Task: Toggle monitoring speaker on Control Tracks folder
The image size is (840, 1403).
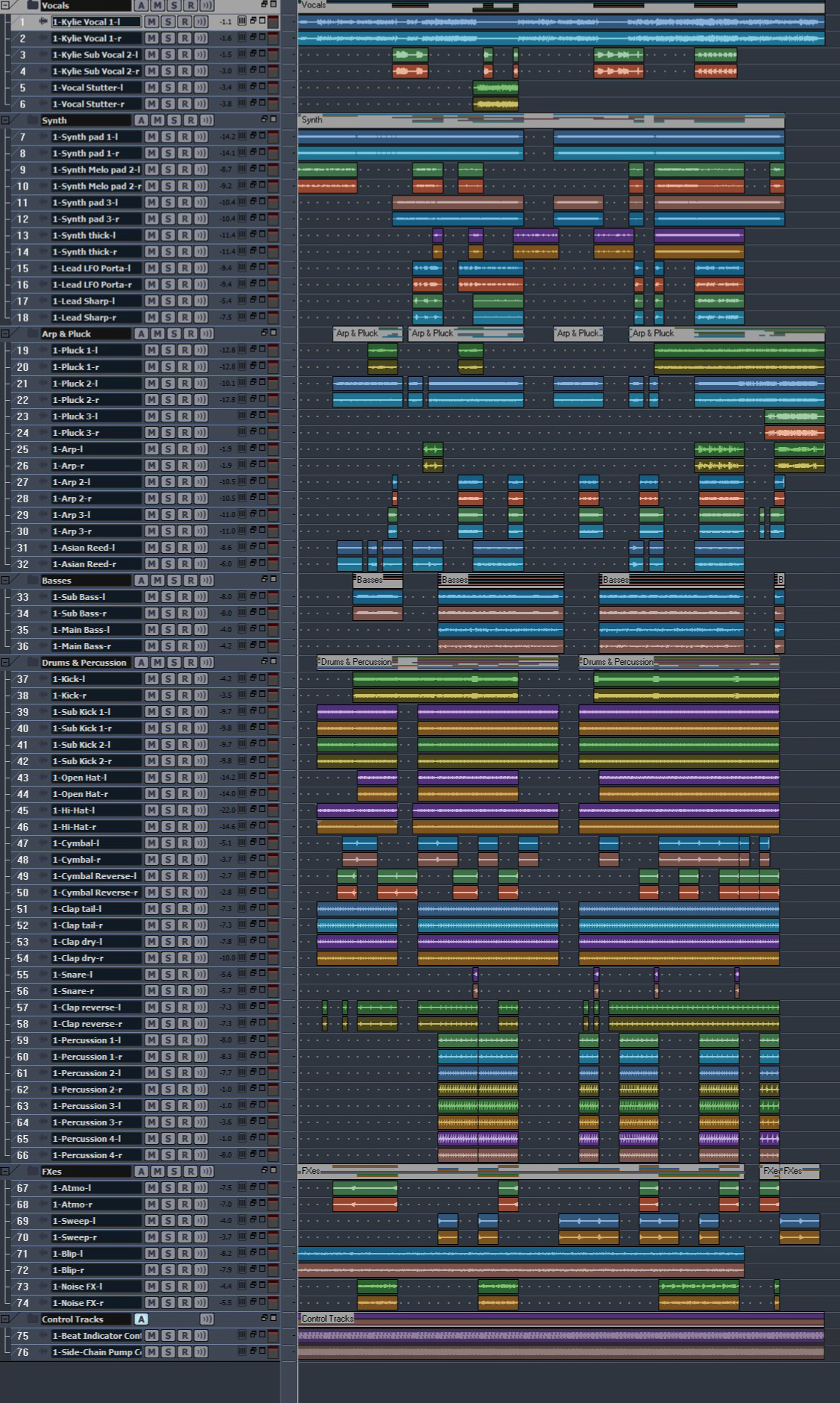Action: 207,1319
